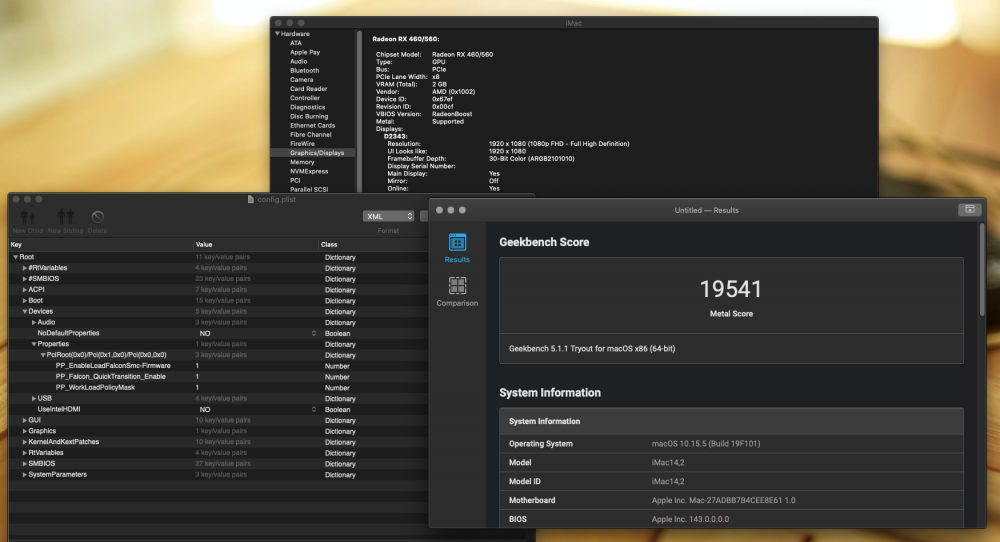
Task: Click the RadeonBoost VBIOS version value
Action: point(452,114)
